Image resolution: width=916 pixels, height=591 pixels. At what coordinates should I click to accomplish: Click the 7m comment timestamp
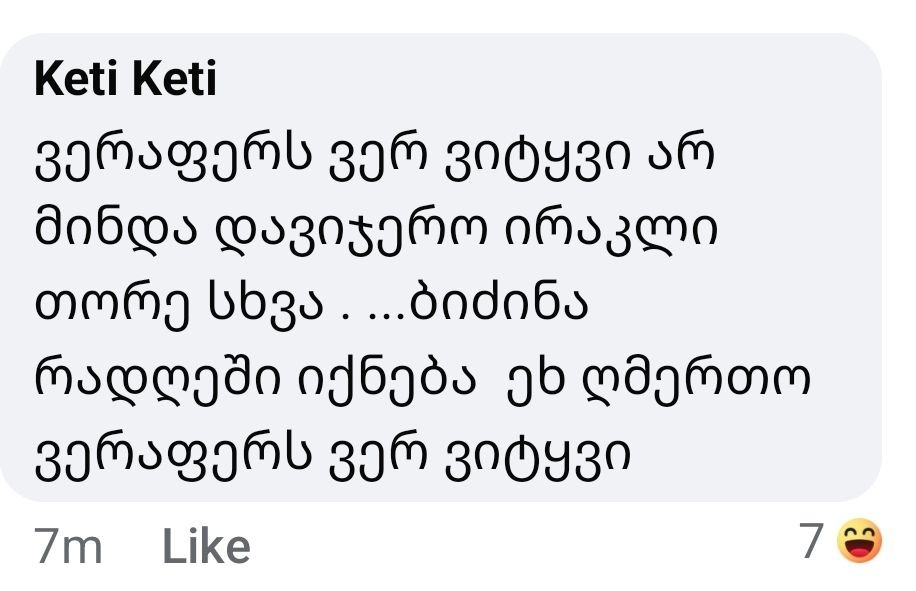coord(68,546)
